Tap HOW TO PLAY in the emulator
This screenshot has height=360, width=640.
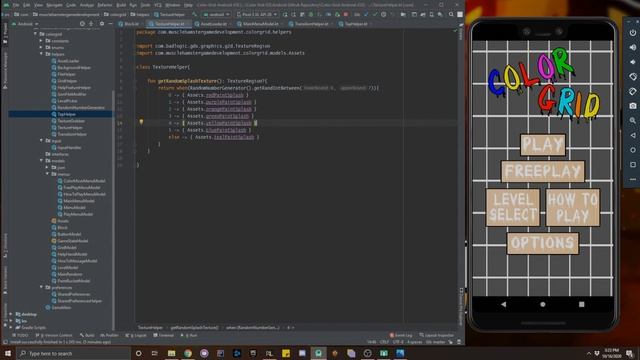tap(573, 207)
